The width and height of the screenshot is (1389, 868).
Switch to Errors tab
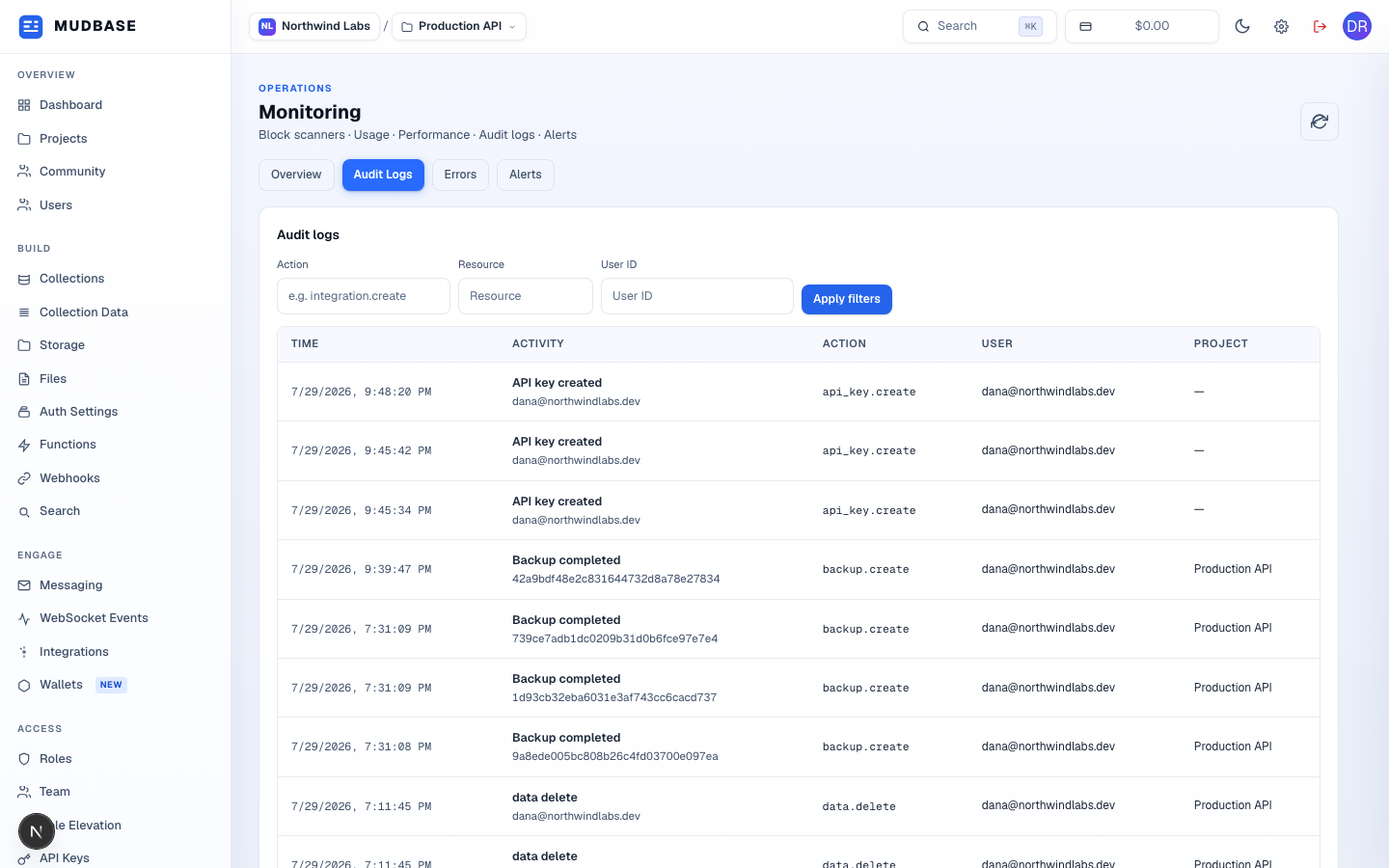pos(460,175)
